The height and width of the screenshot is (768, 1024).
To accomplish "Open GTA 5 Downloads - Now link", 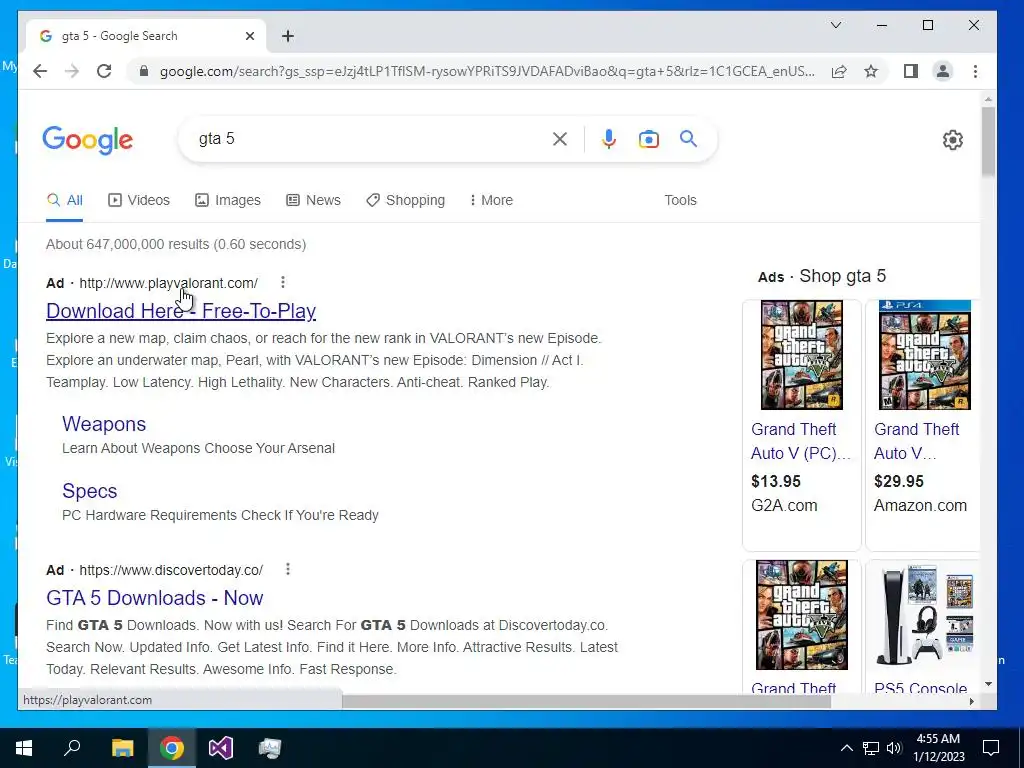I will 155,598.
